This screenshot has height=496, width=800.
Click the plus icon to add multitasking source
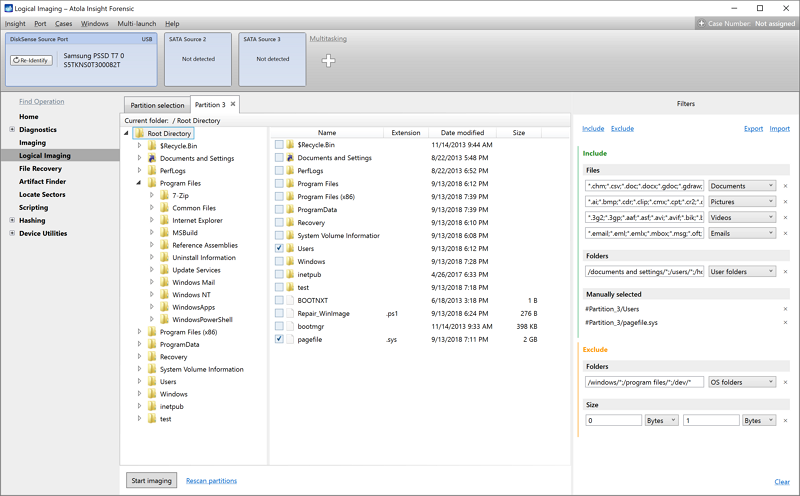point(328,61)
